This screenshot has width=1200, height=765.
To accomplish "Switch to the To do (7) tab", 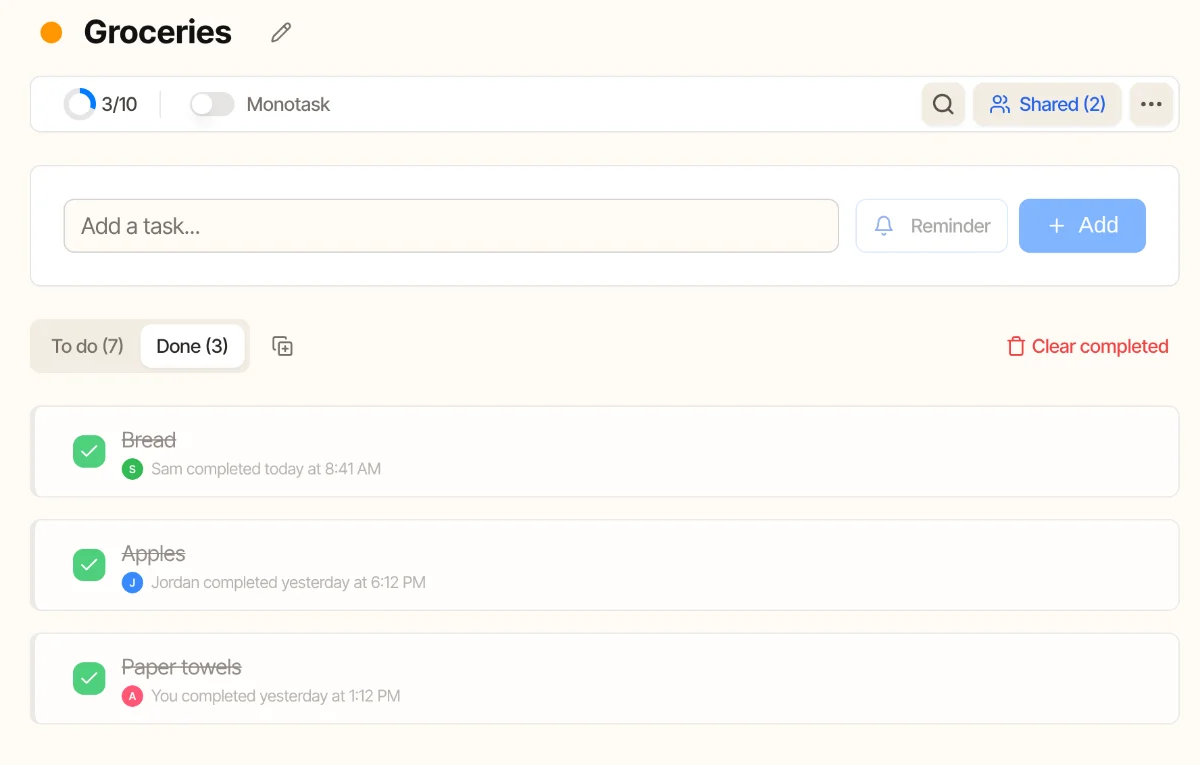I will [x=88, y=346].
